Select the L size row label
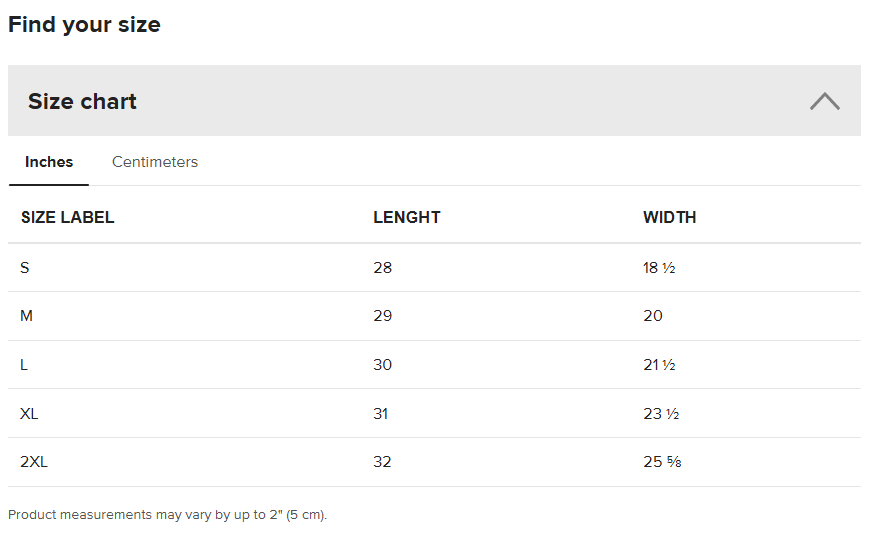881x537 pixels. (25, 365)
